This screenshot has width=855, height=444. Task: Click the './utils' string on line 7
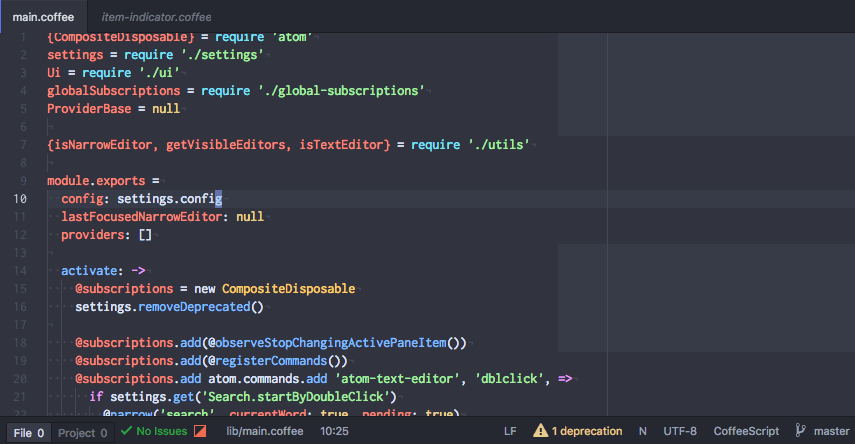(x=498, y=145)
